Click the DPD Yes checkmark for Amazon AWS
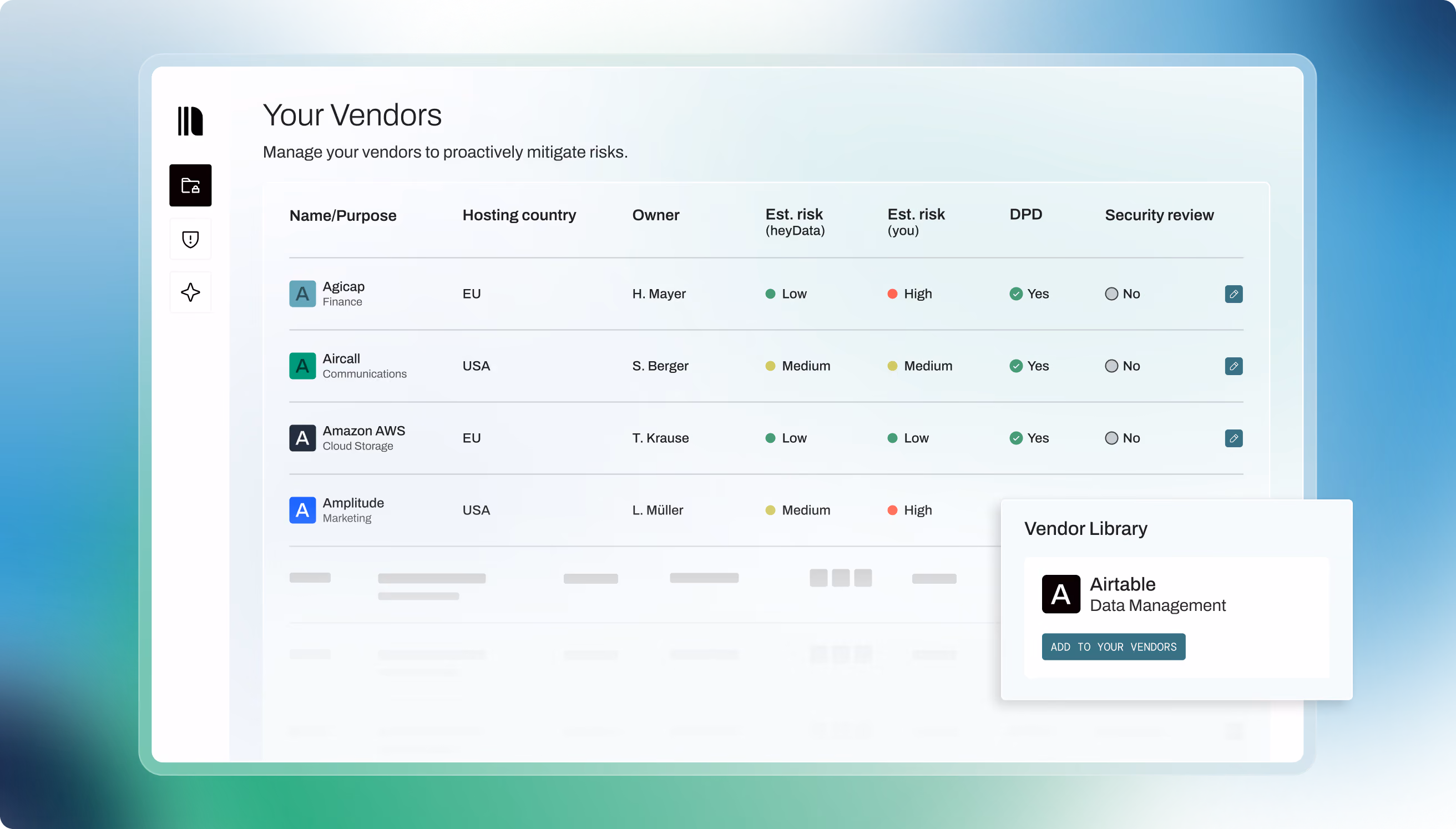1456x829 pixels. pyautogui.click(x=1016, y=438)
